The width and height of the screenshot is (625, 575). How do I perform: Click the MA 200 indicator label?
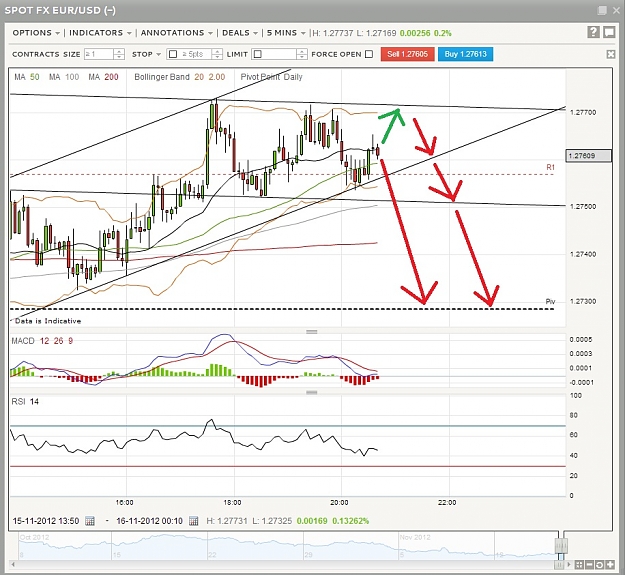(103, 77)
